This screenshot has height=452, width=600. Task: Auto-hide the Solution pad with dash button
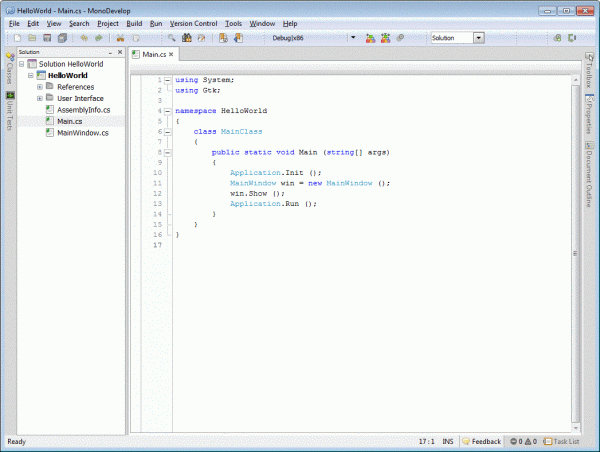[110, 52]
